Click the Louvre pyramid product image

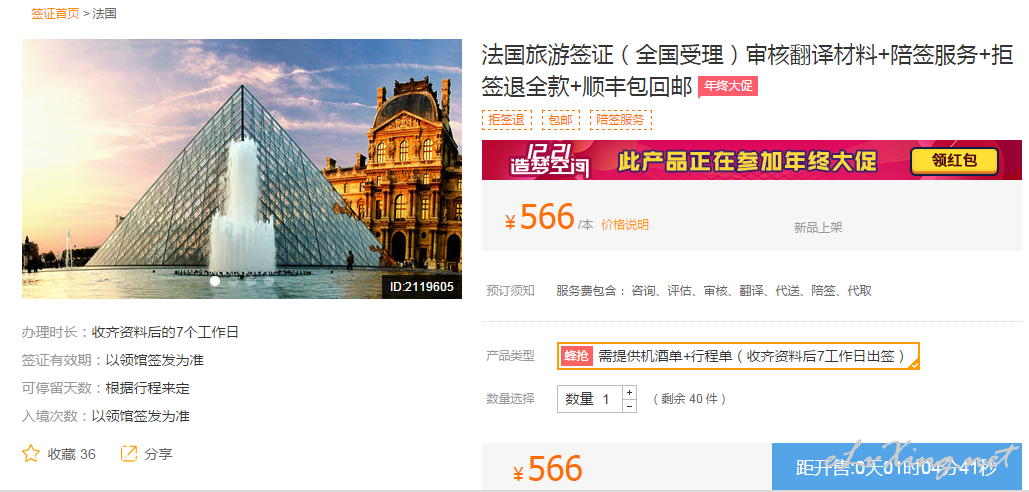(242, 169)
